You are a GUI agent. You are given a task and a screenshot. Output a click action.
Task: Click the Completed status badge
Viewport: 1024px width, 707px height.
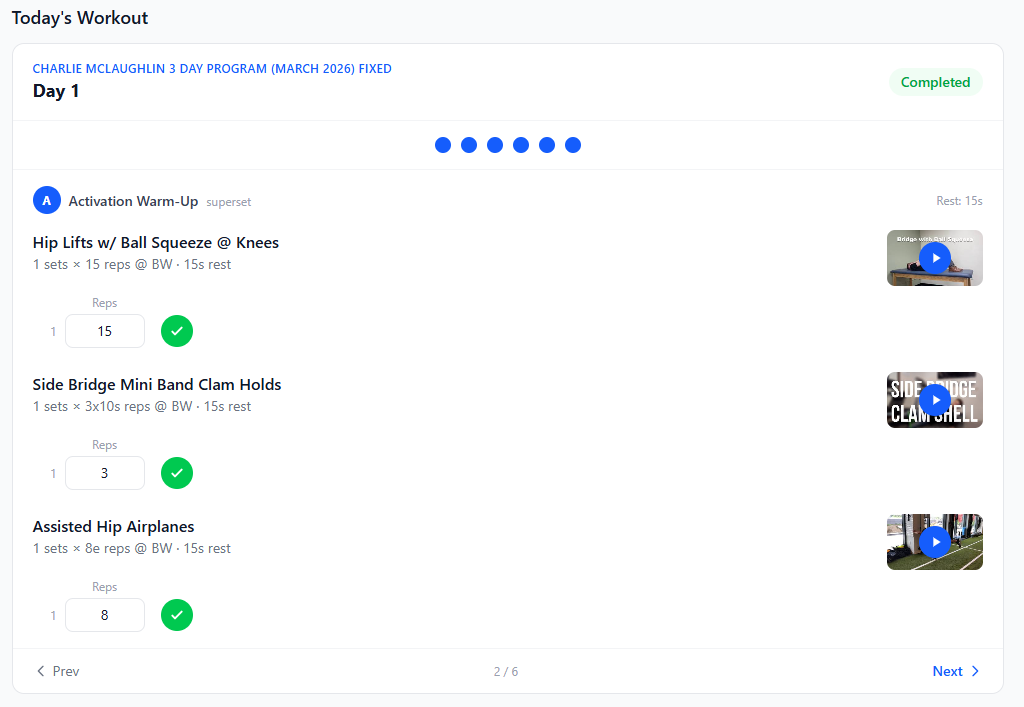935,82
